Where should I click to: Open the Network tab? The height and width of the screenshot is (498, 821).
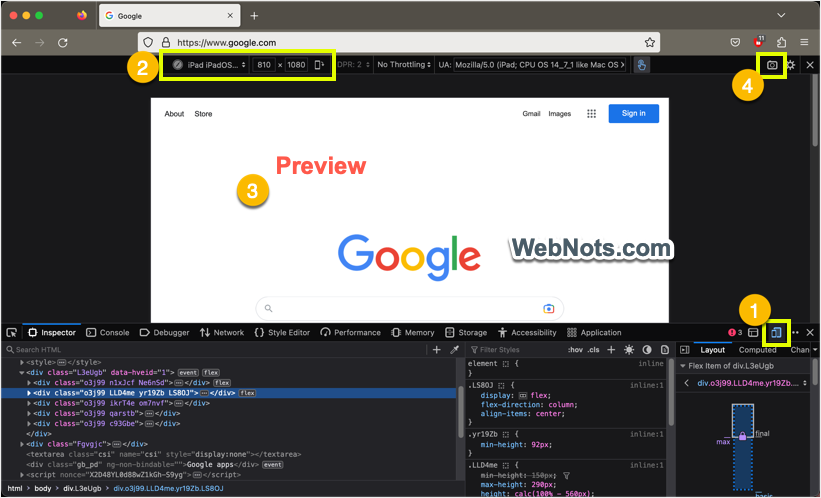tap(222, 333)
